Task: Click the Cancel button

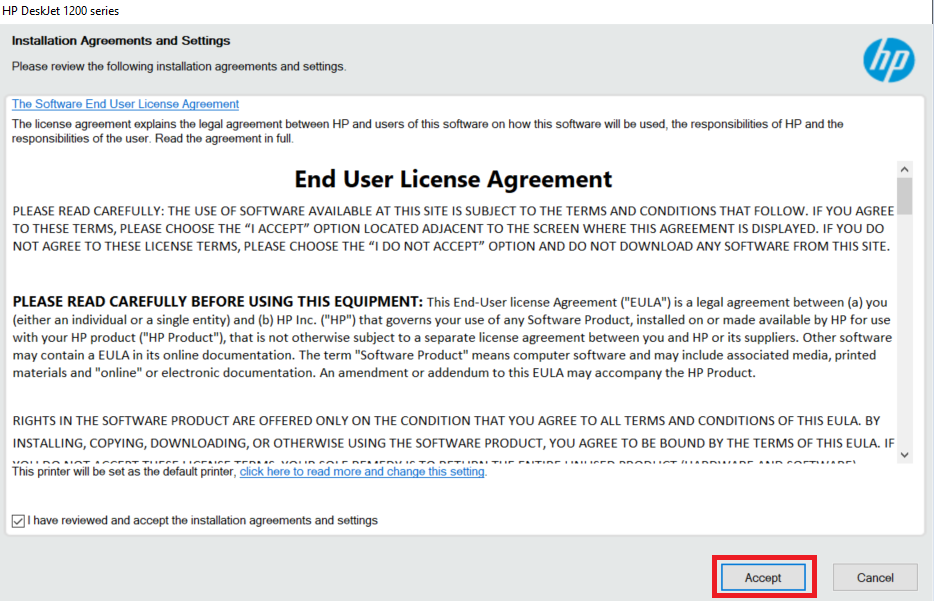Action: coord(875,577)
